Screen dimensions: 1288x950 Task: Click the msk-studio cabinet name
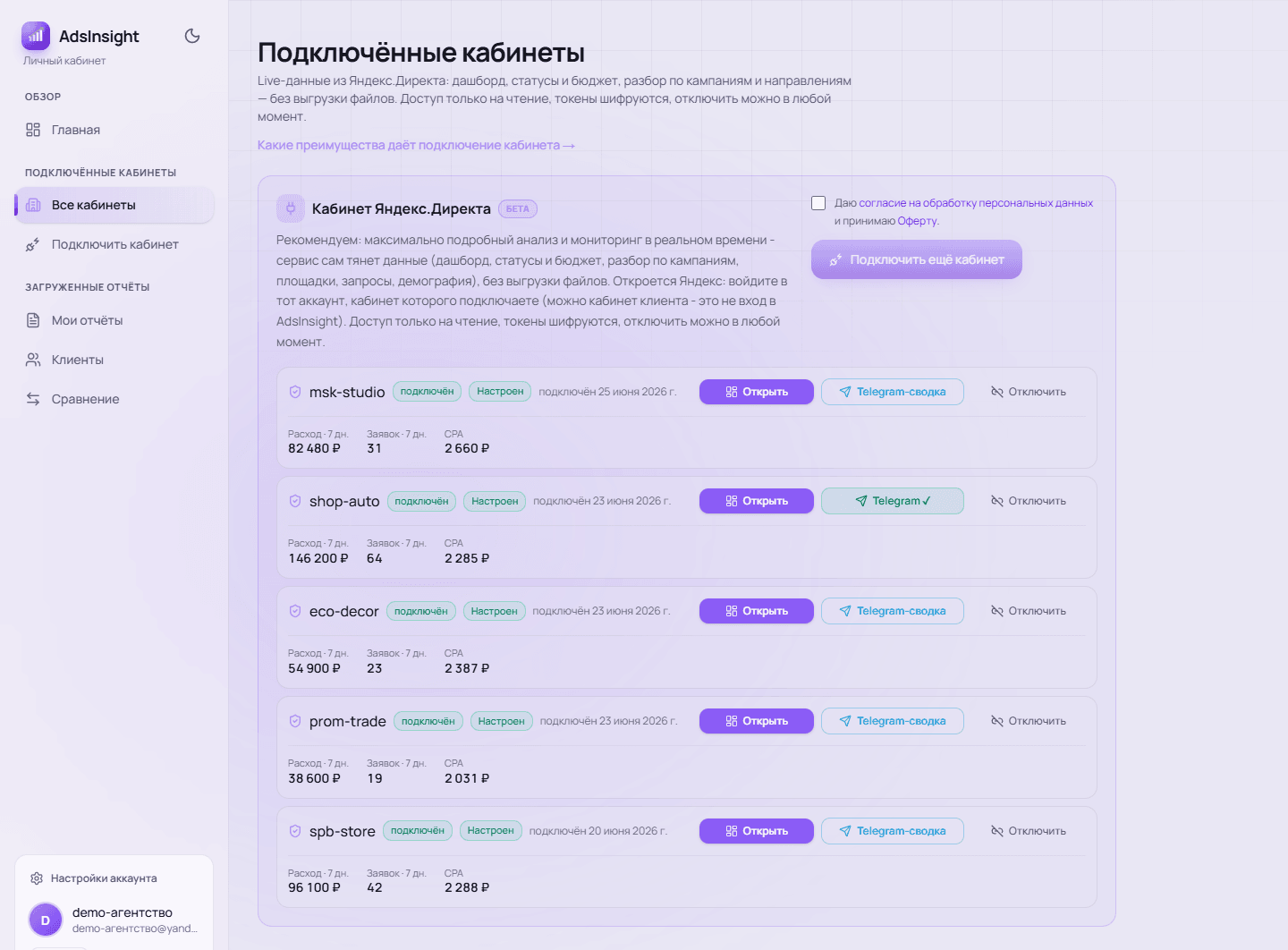347,392
